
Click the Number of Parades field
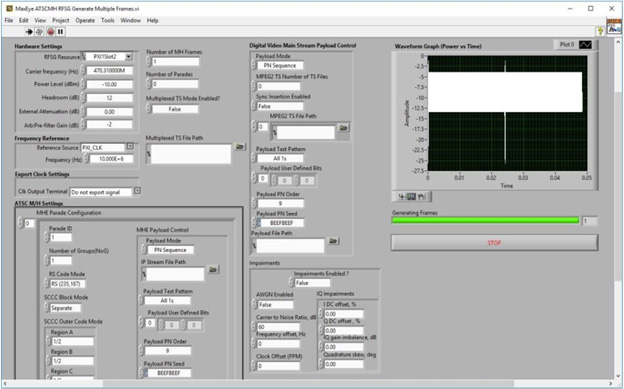tap(175, 84)
